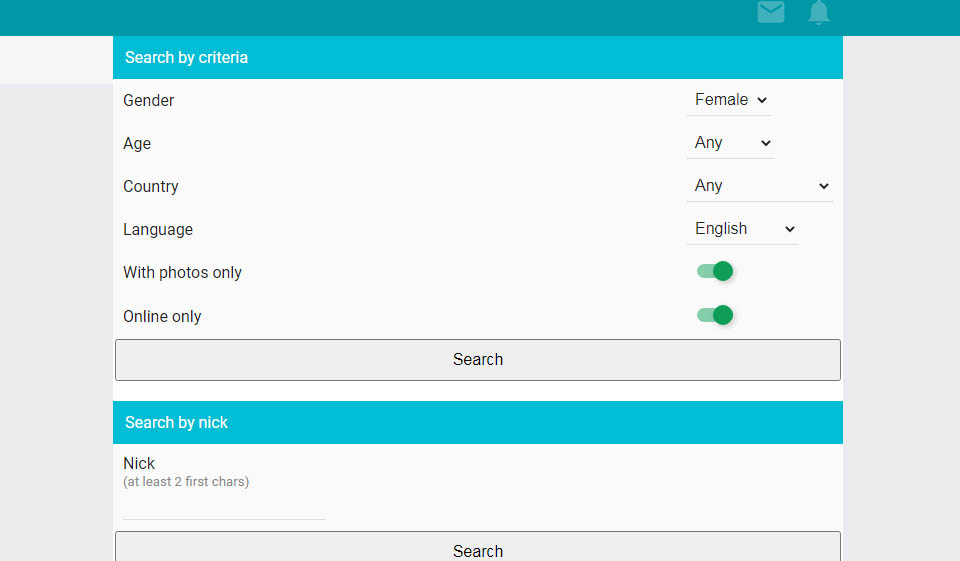This screenshot has height=561, width=960.
Task: Open the notifications bell icon
Action: tap(819, 13)
